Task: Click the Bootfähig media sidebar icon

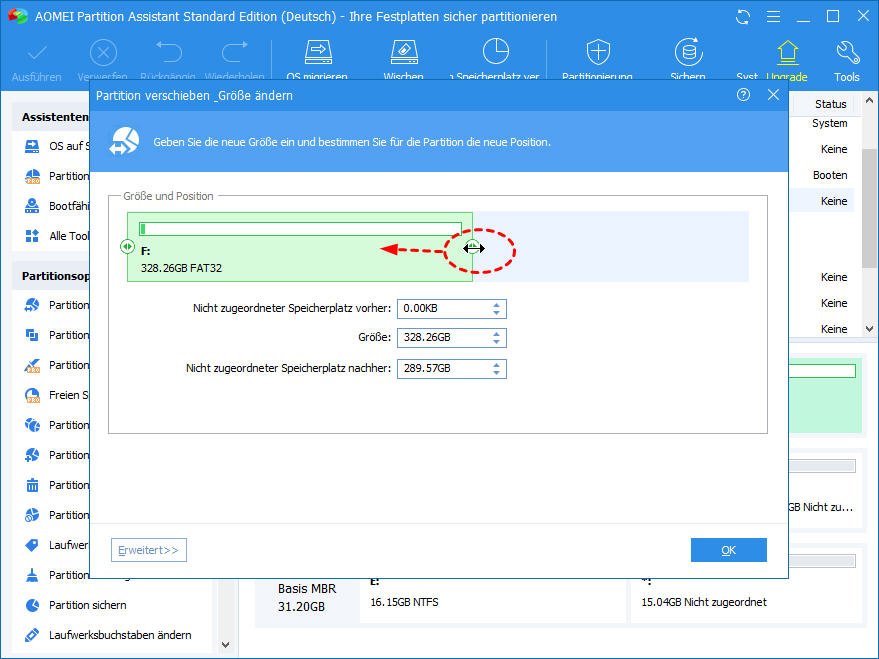Action: (x=32, y=206)
